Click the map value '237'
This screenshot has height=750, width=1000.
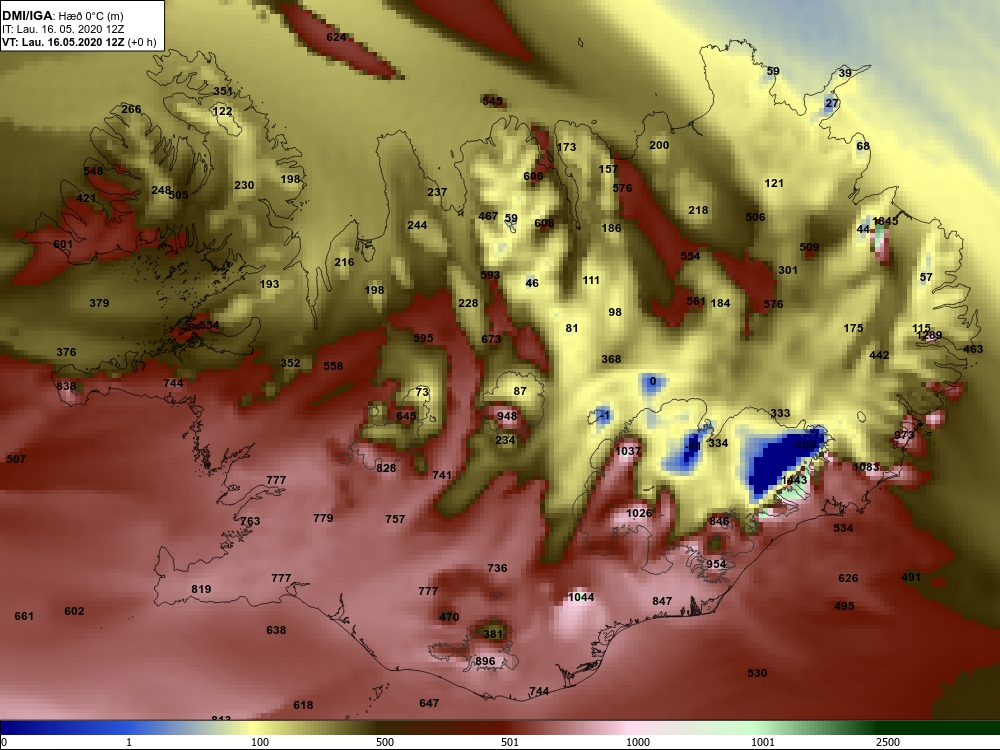point(438,192)
